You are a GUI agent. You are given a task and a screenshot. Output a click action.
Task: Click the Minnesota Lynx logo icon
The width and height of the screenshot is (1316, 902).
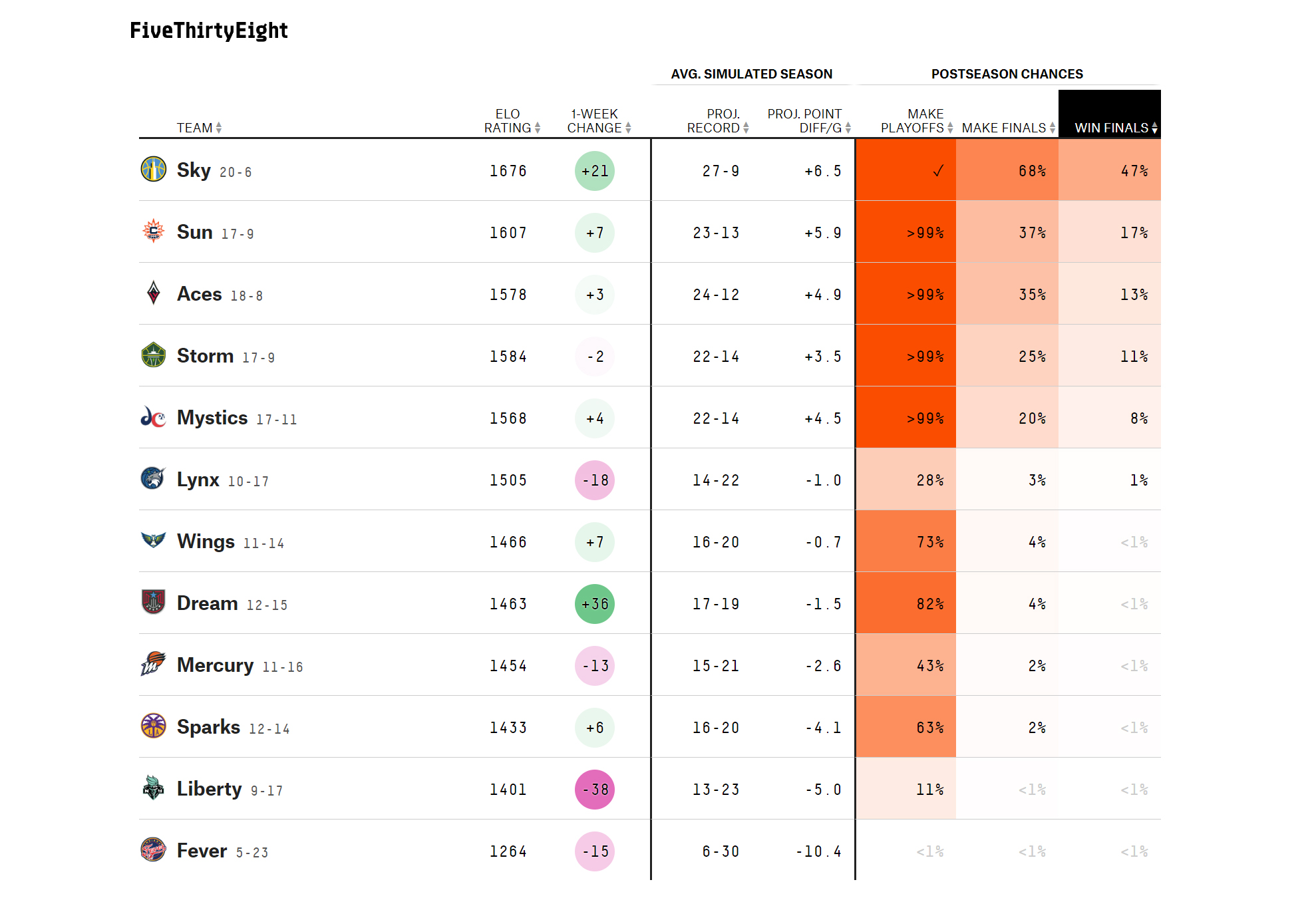pyautogui.click(x=154, y=478)
